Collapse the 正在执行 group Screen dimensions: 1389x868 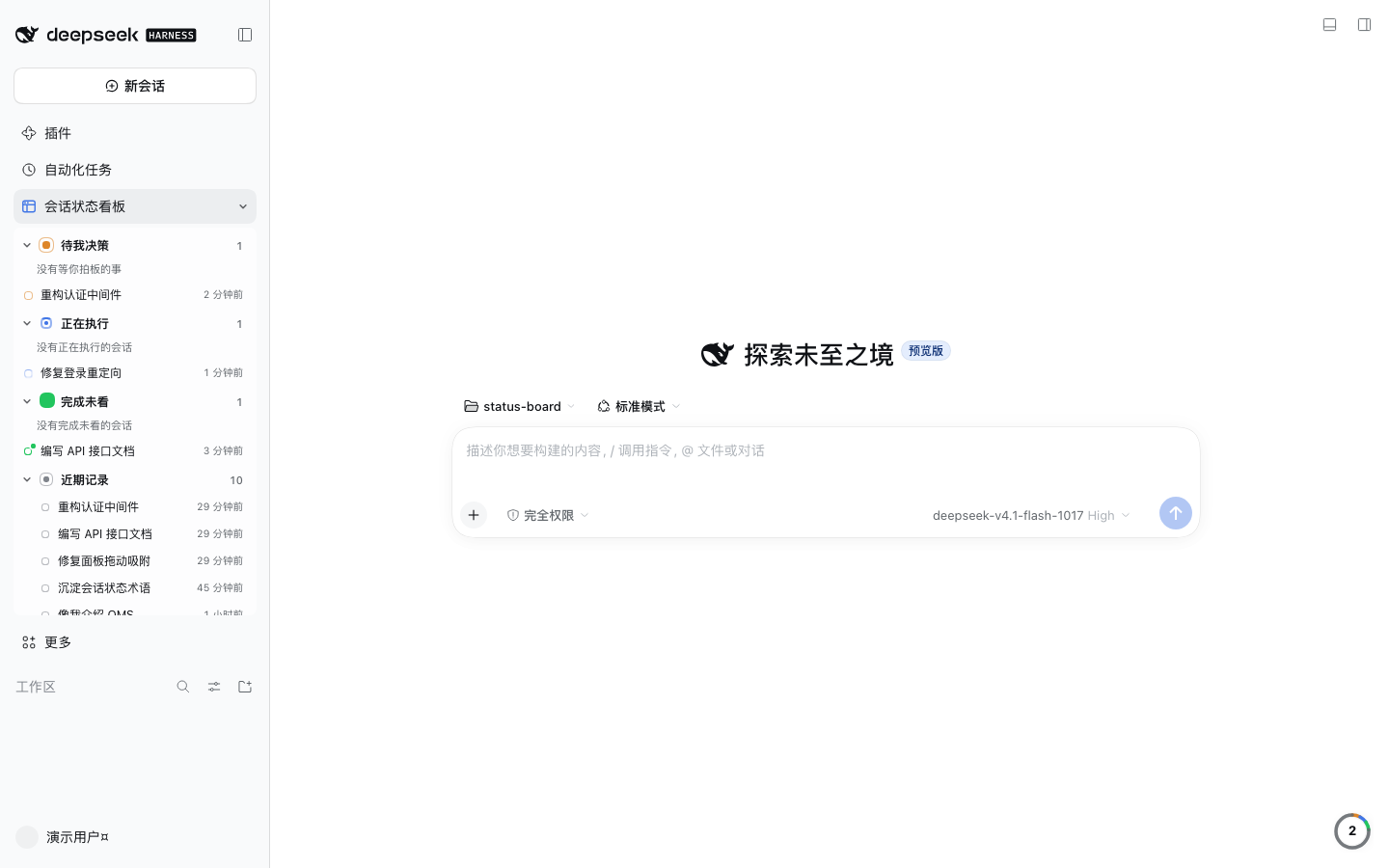tap(27, 323)
